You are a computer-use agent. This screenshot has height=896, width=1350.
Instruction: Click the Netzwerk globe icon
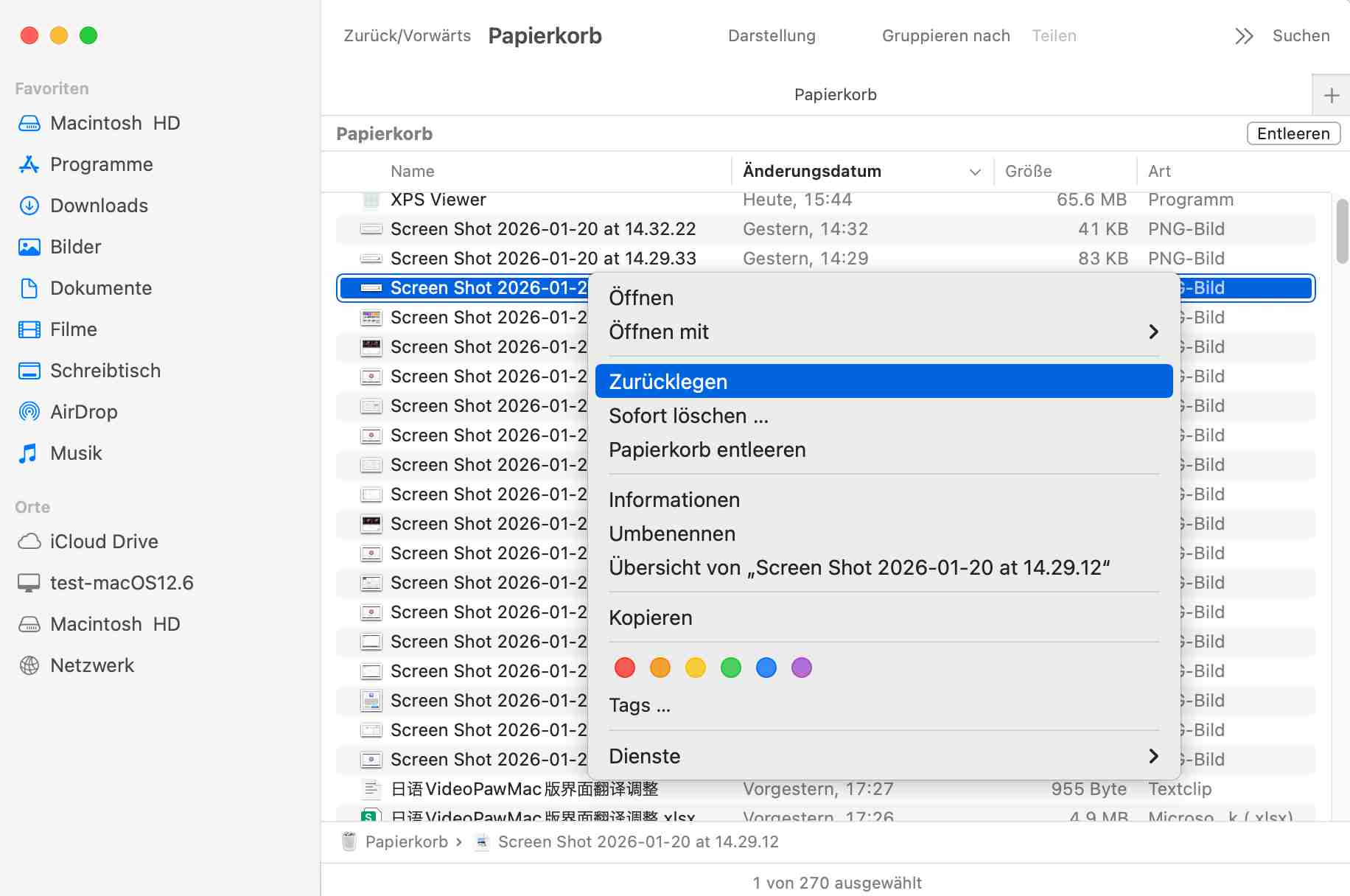tap(29, 665)
